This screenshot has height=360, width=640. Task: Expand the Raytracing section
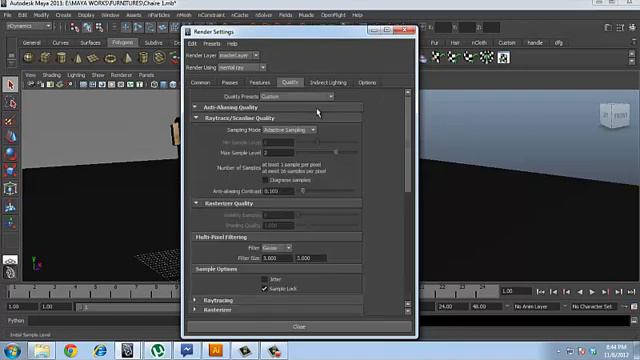point(195,300)
